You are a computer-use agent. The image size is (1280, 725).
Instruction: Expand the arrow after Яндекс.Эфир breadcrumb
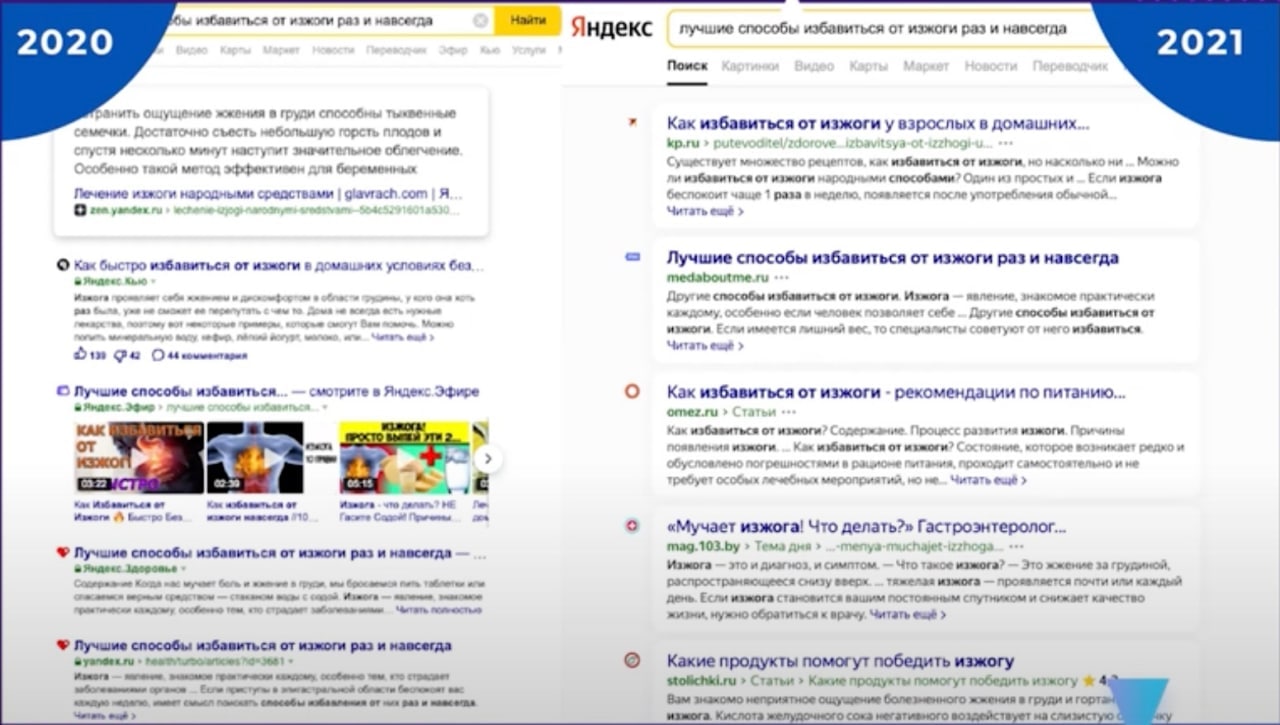325,408
